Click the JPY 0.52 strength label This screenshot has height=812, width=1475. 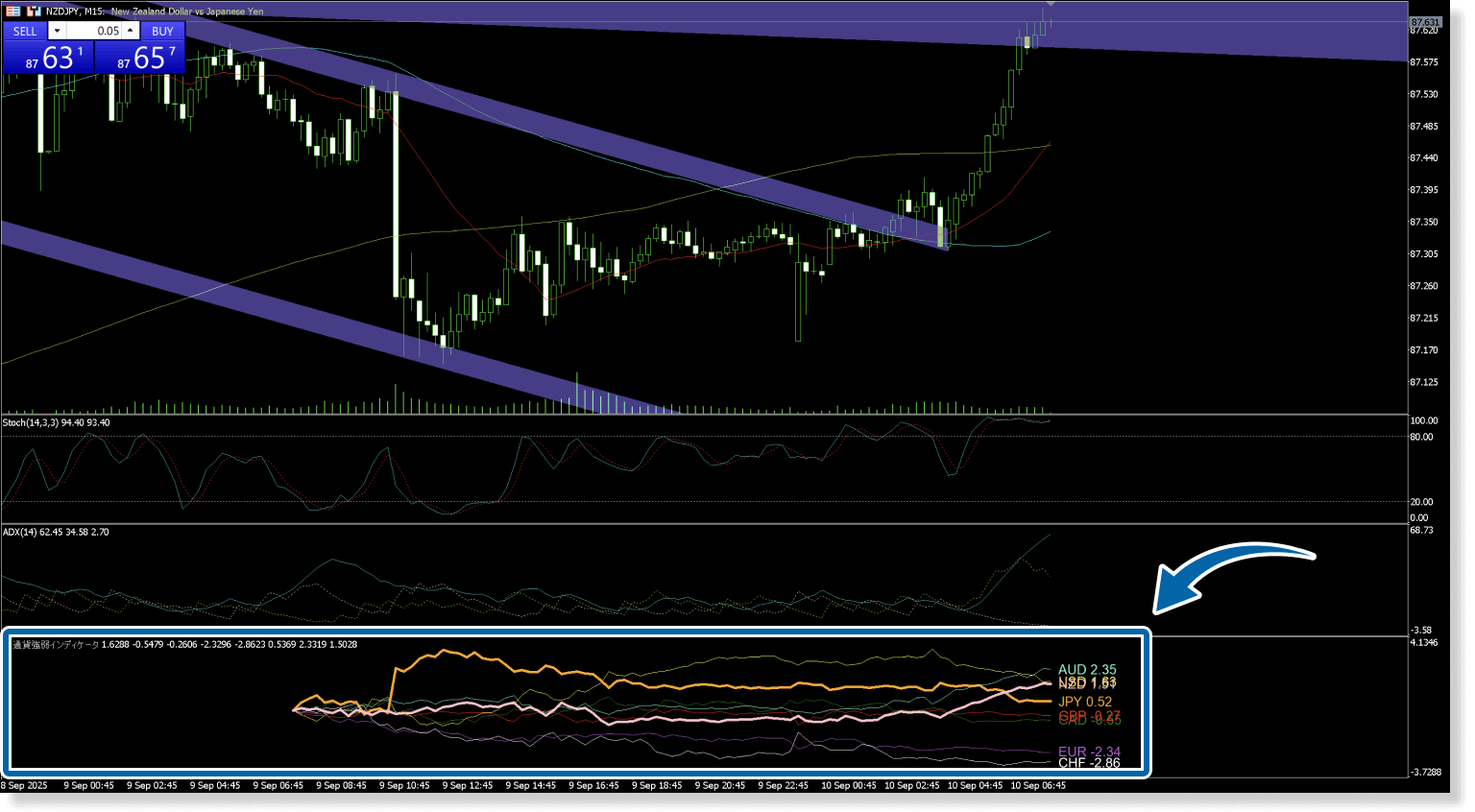click(x=1085, y=702)
